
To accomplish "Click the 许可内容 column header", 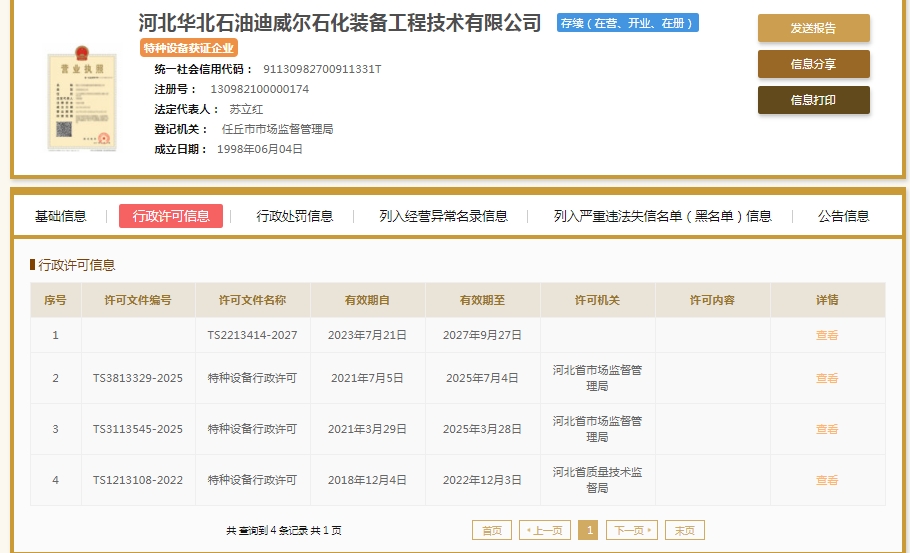I will 712,300.
